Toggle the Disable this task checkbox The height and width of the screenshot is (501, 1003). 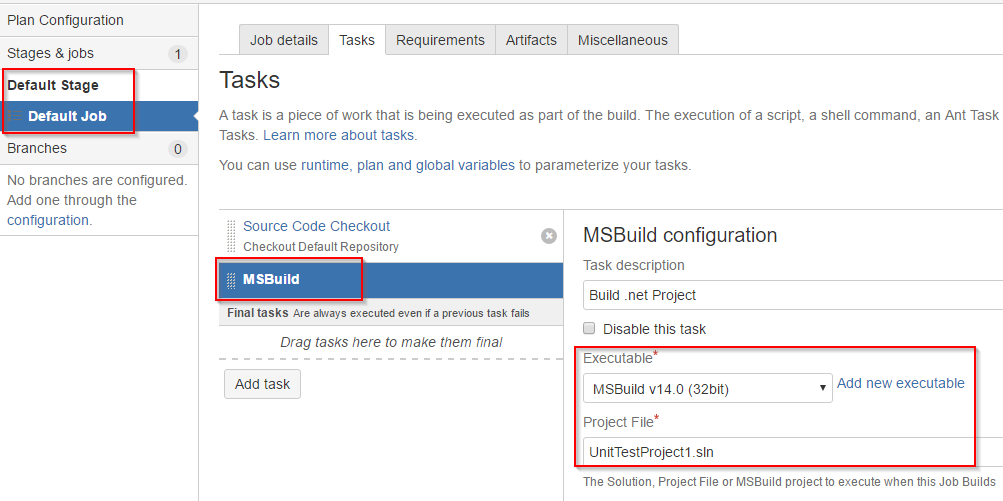(x=590, y=329)
